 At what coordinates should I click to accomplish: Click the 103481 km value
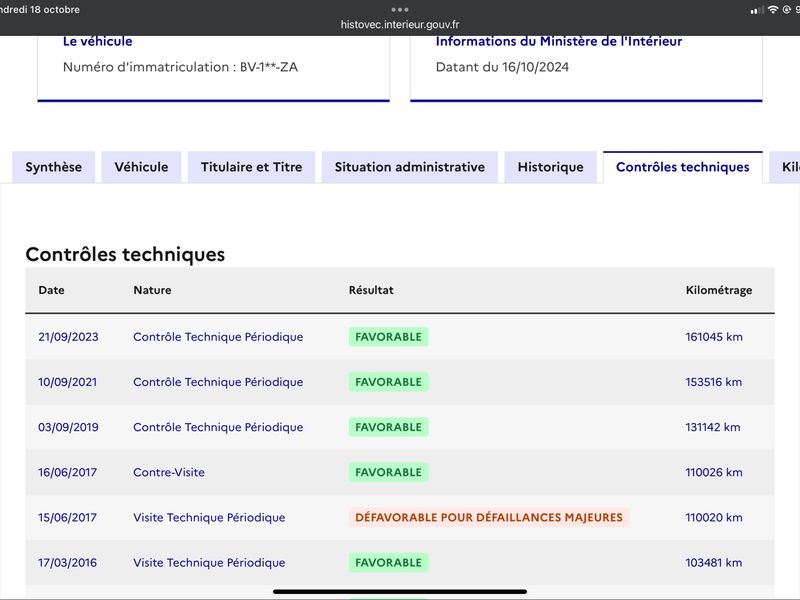pyautogui.click(x=713, y=562)
